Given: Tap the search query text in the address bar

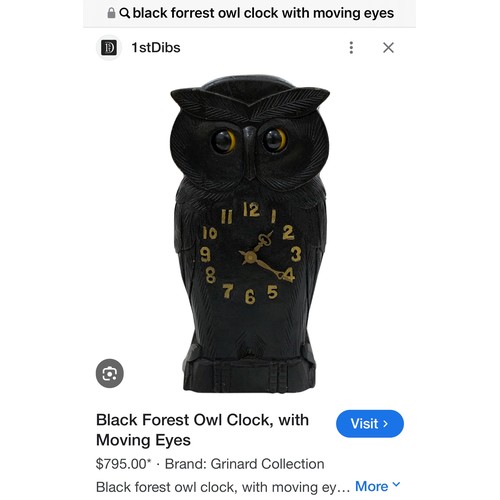Looking at the screenshot, I should [263, 13].
